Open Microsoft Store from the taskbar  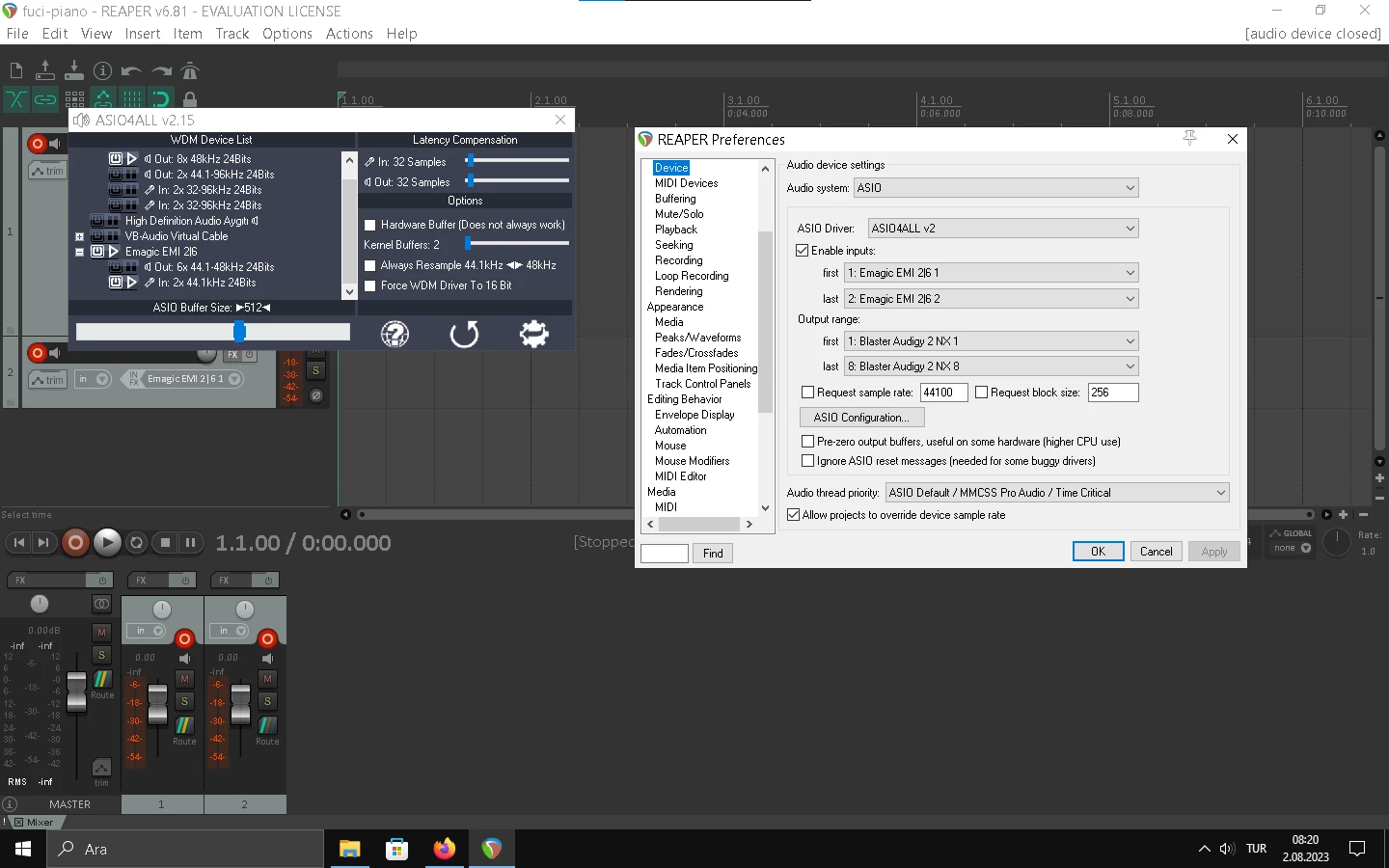coord(396,849)
